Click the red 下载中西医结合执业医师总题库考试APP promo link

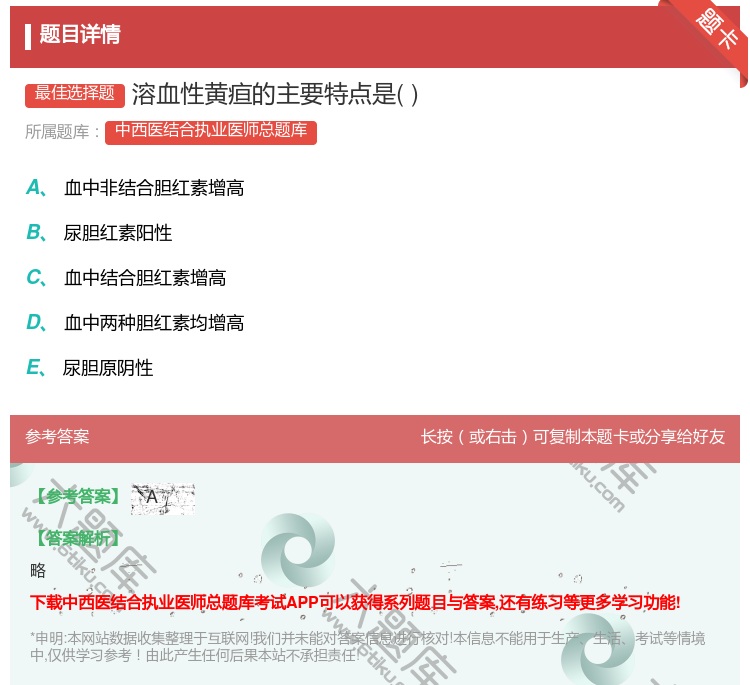355,602
